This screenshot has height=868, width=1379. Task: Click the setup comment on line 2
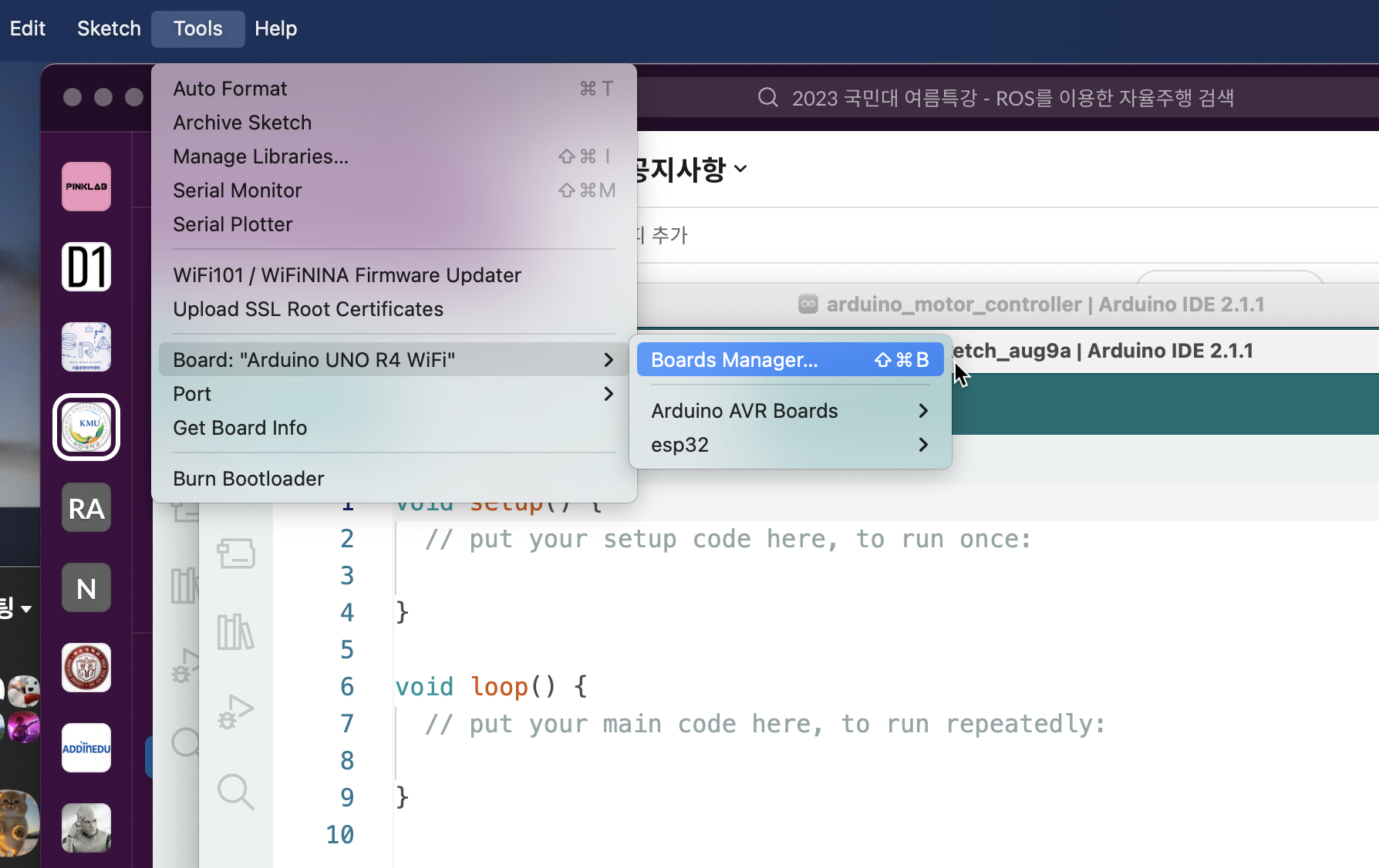click(x=728, y=539)
